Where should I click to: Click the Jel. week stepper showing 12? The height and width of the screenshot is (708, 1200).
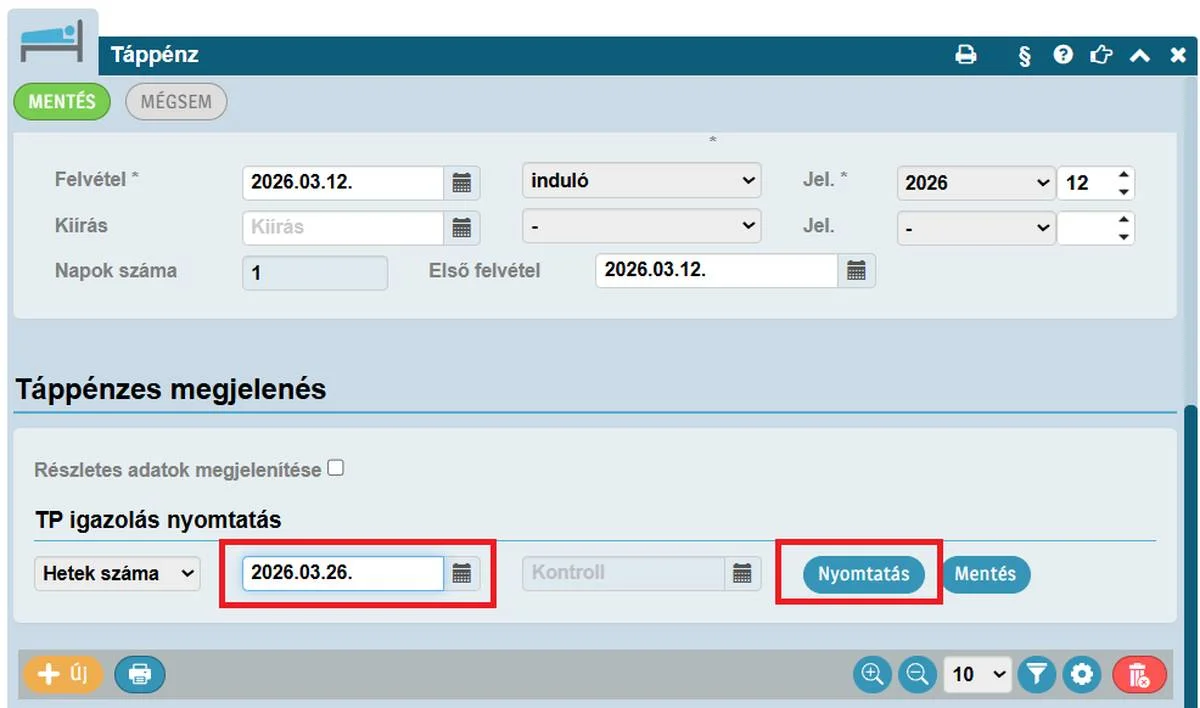click(x=1096, y=183)
